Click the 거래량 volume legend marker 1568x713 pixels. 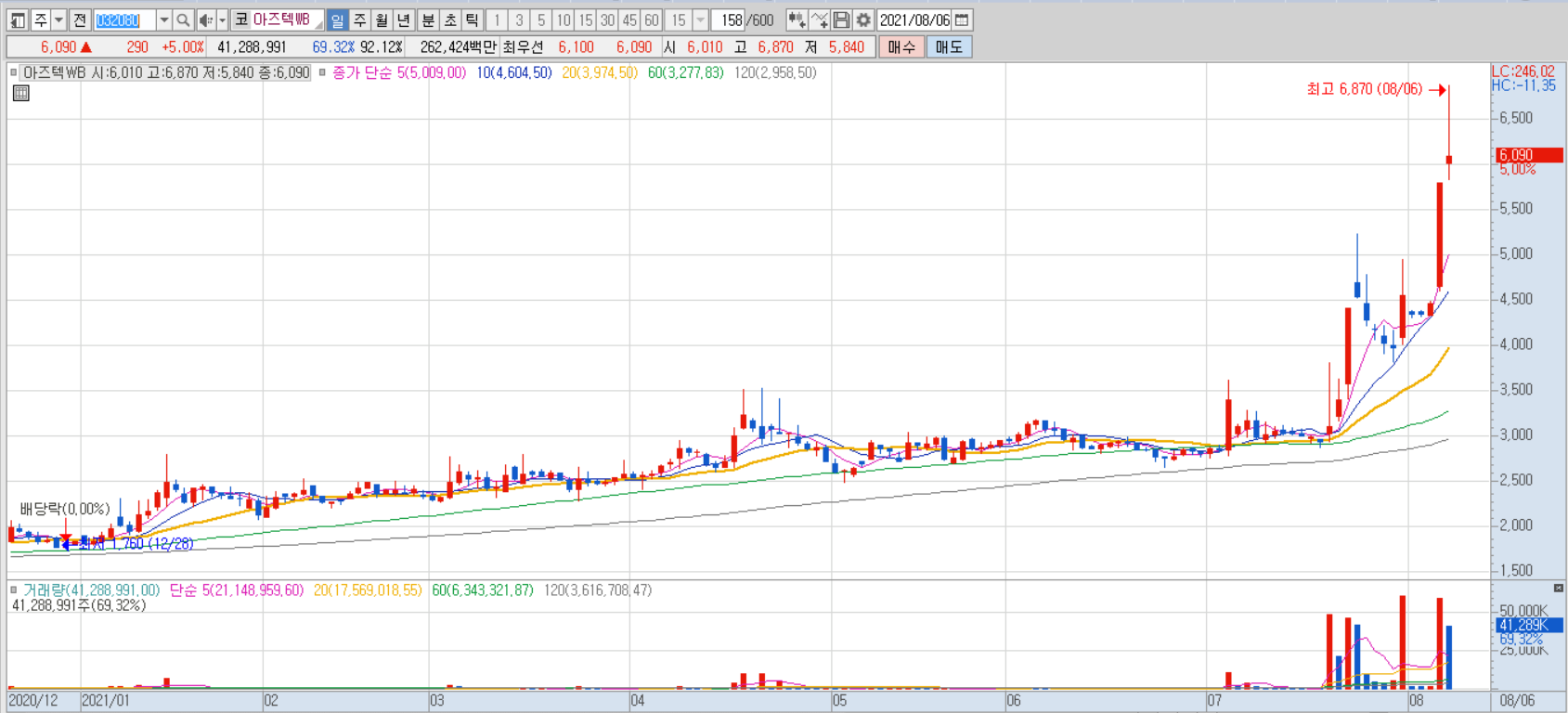point(13,590)
